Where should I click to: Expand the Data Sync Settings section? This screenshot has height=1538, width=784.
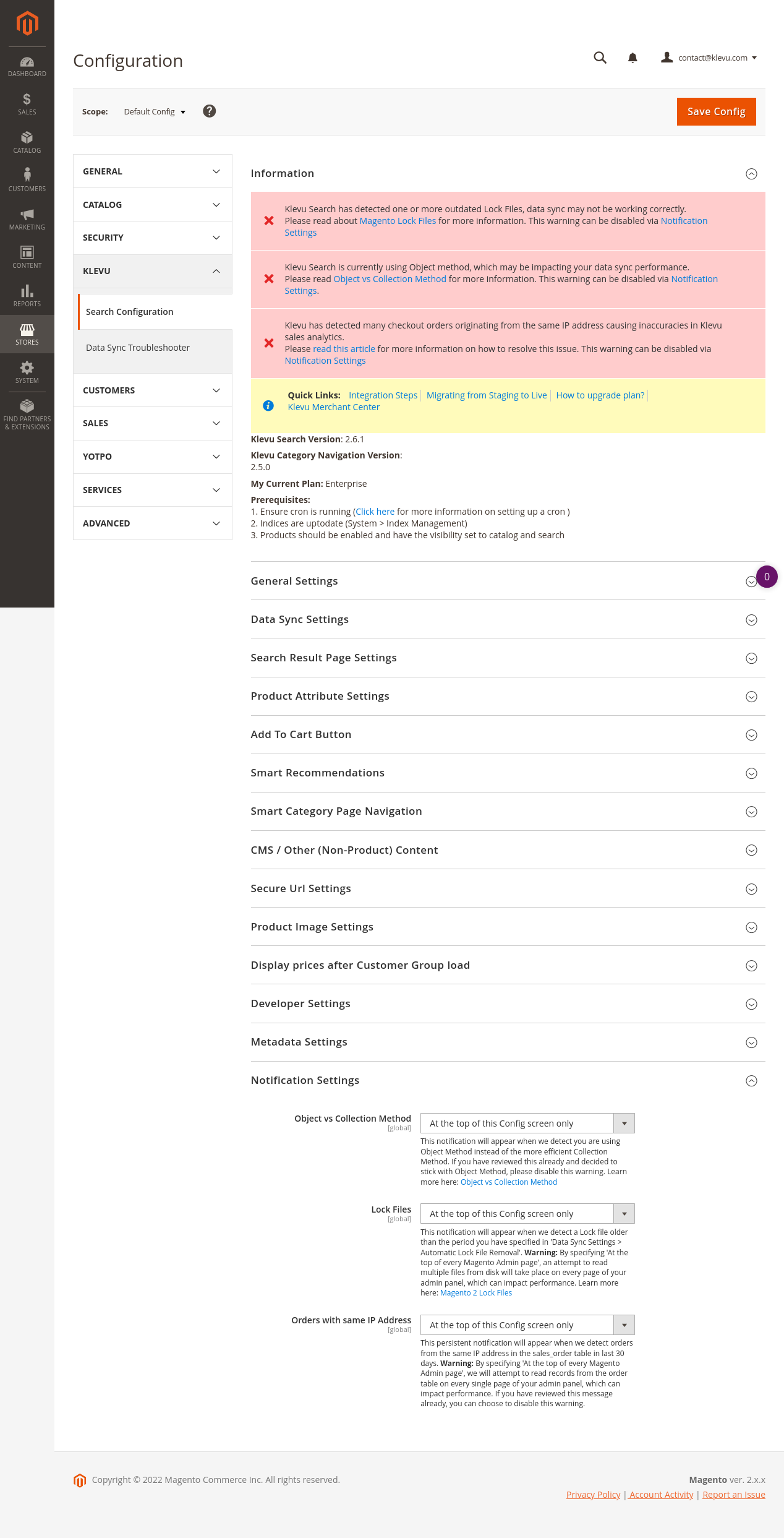click(751, 620)
